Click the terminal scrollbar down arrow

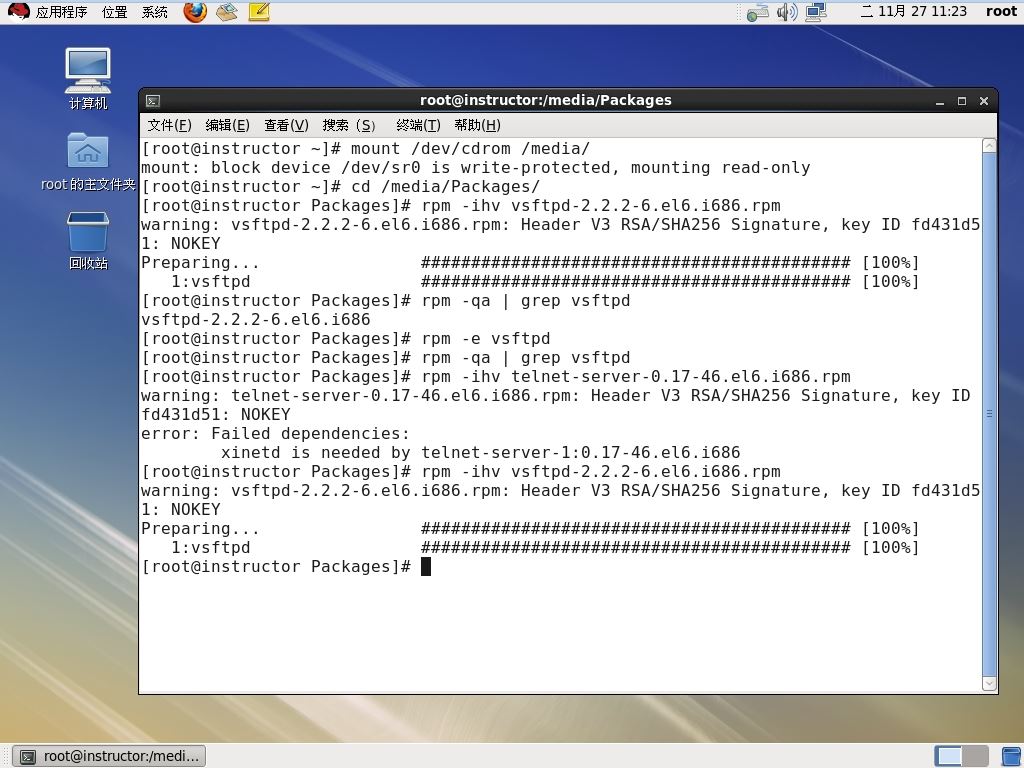pyautogui.click(x=989, y=684)
